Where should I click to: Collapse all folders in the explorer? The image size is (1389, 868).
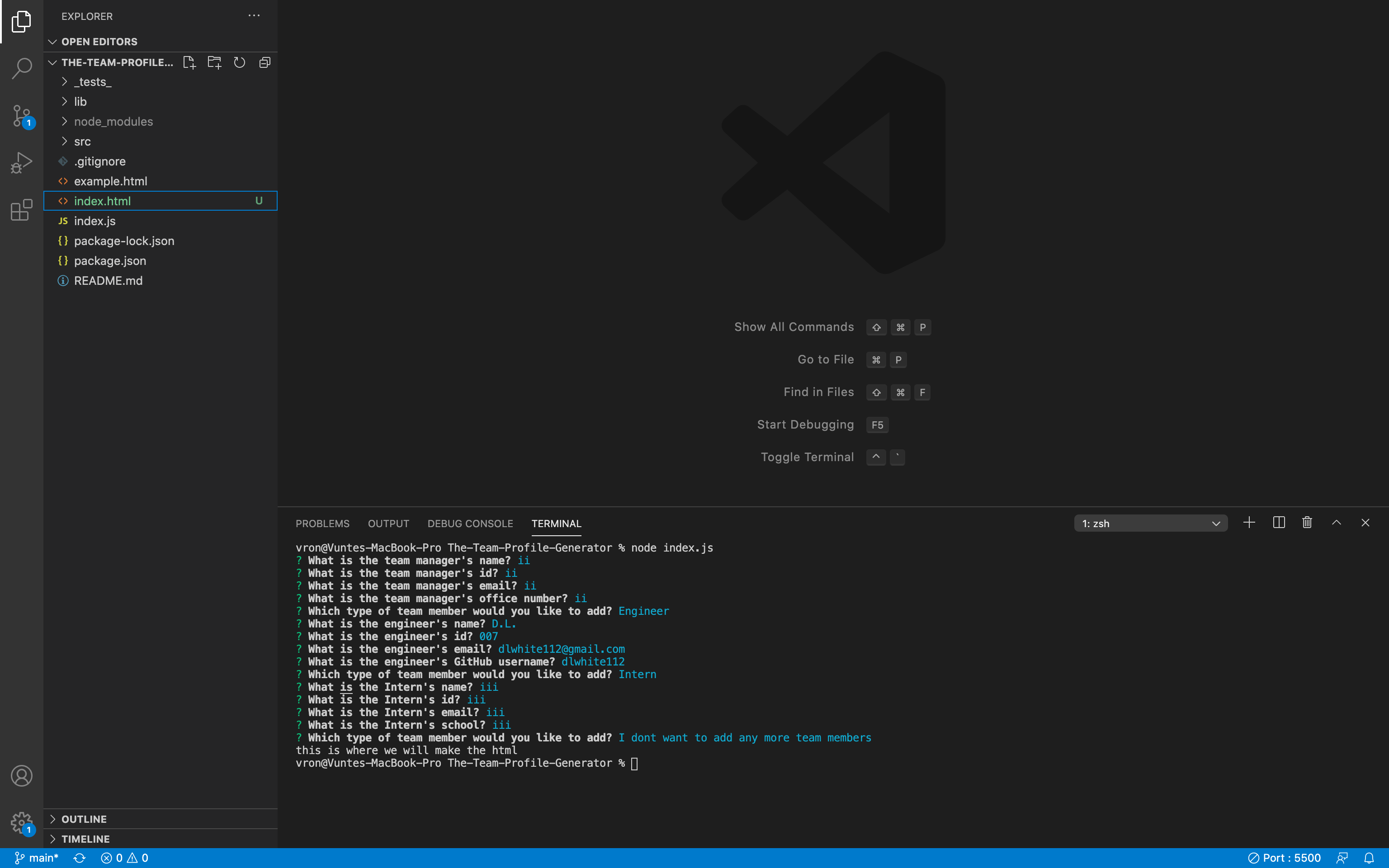[265, 62]
